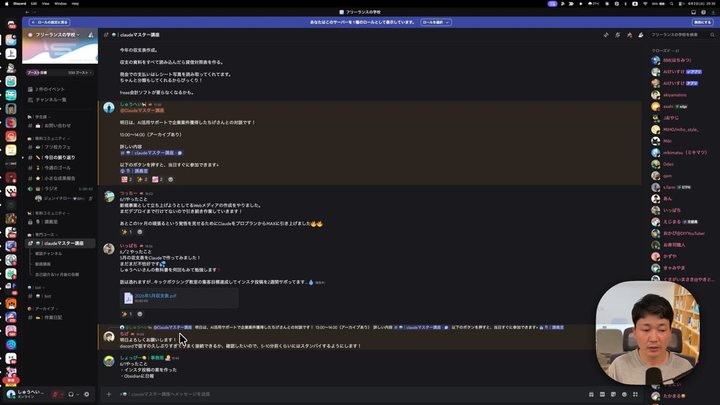
Task: Open direct messages home icon
Action: 11,25
